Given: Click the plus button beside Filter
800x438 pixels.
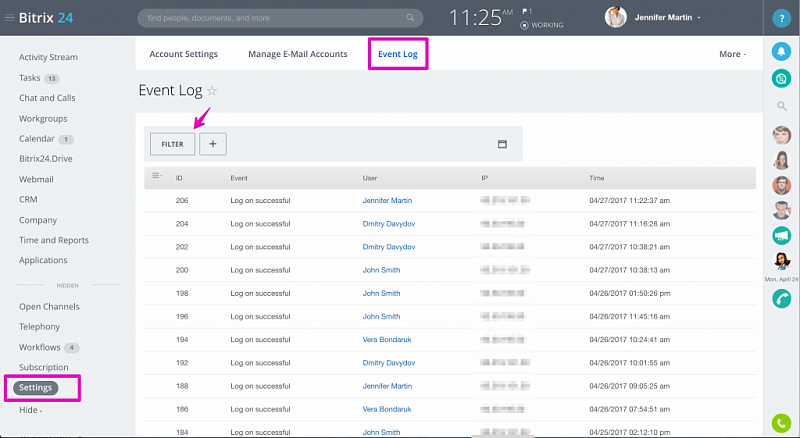Looking at the screenshot, I should 213,144.
